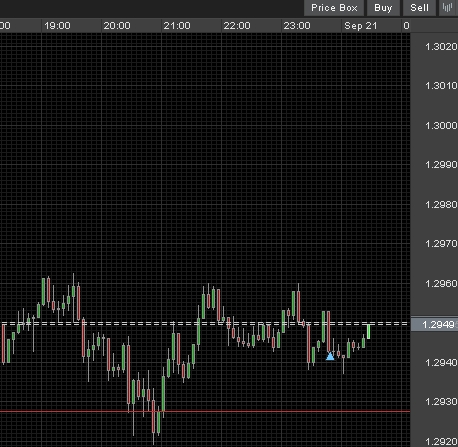Screen dimensions: 458x447
Task: Click the 1.3010 price scale label
Action: click(x=441, y=86)
